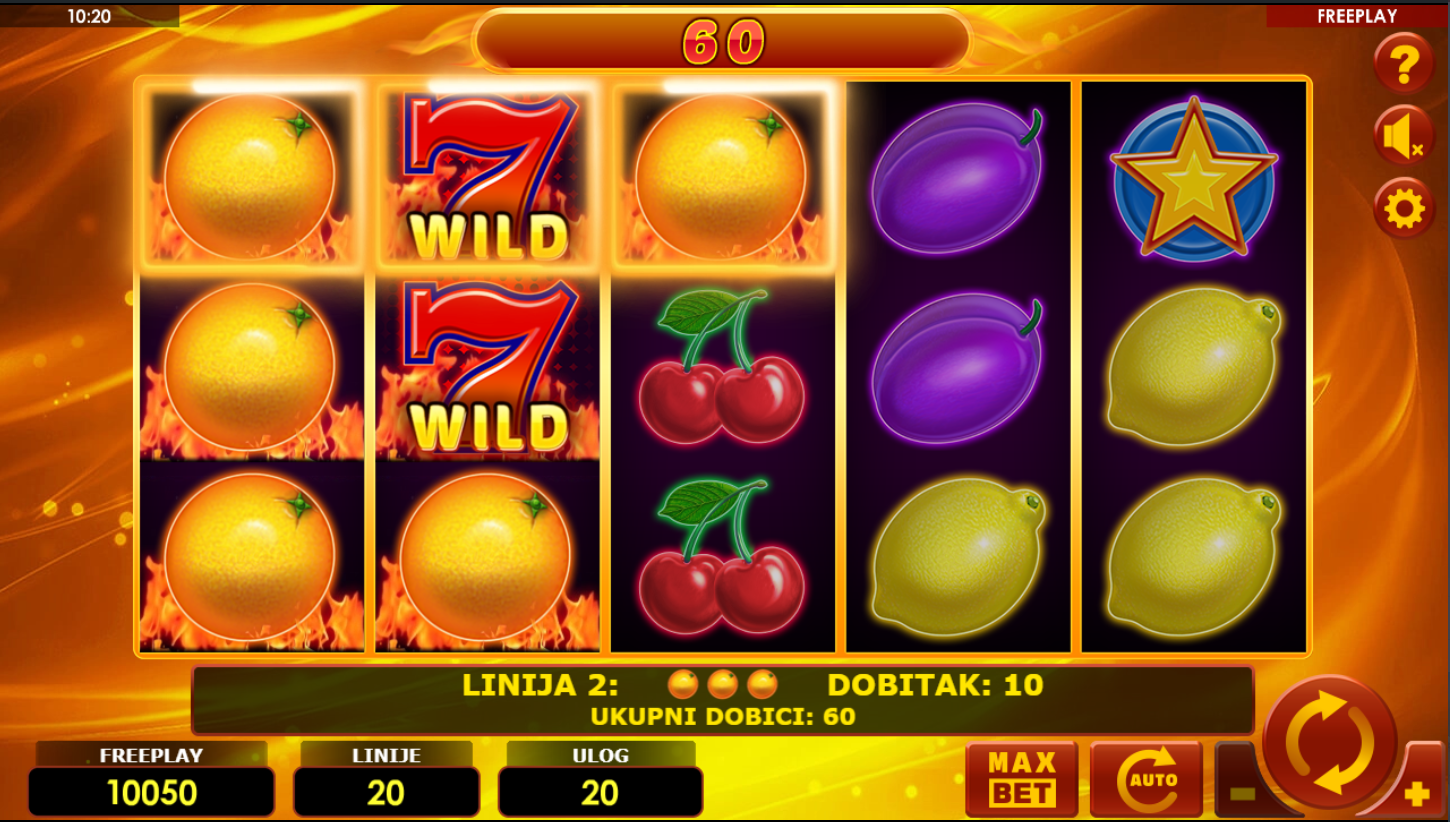The image size is (1450, 822).
Task: Click the FREEPLAY label at top right
Action: point(1357,16)
